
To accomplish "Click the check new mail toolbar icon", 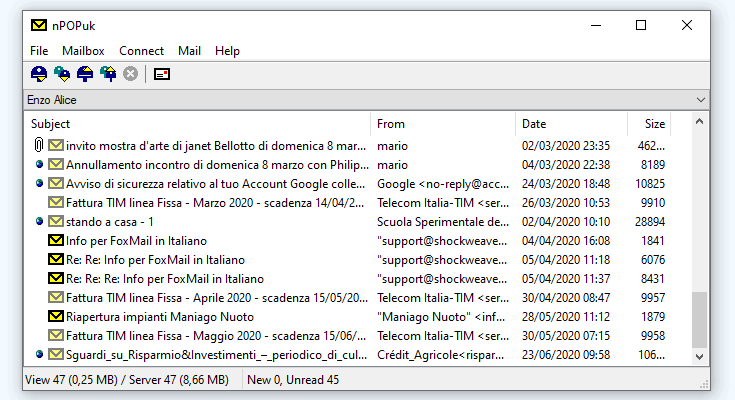I will 39,74.
